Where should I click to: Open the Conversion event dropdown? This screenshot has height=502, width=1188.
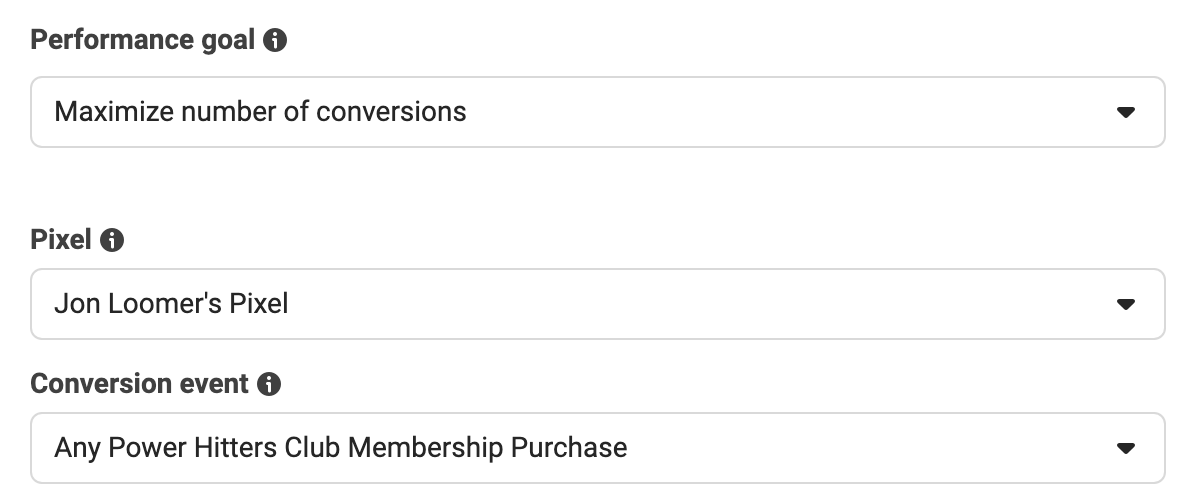597,448
